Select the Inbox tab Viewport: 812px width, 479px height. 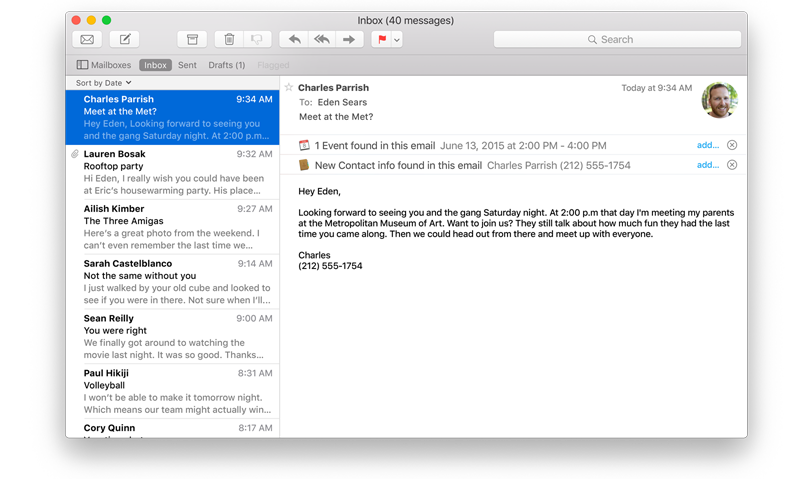(x=155, y=65)
